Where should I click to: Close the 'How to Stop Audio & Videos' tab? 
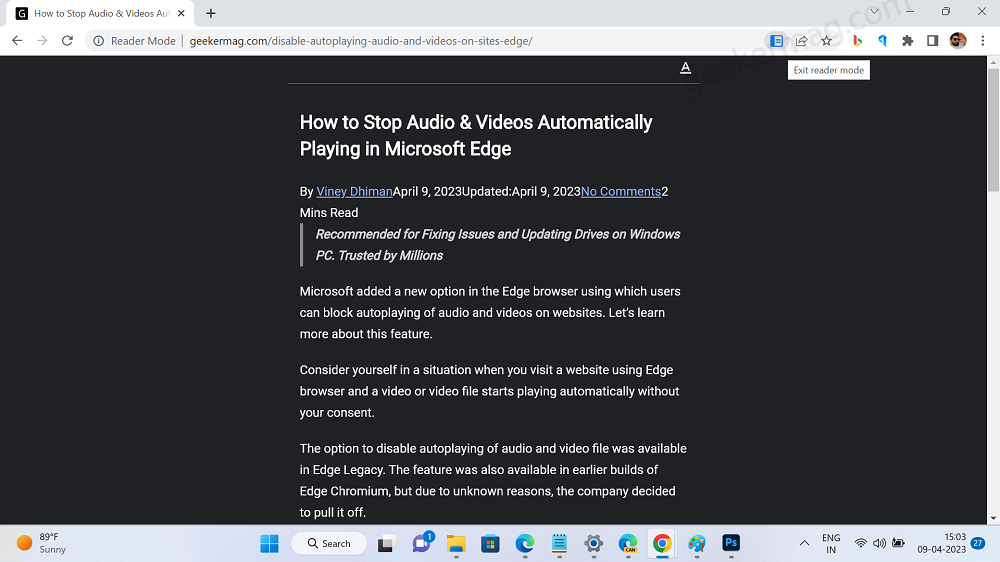click(x=181, y=13)
